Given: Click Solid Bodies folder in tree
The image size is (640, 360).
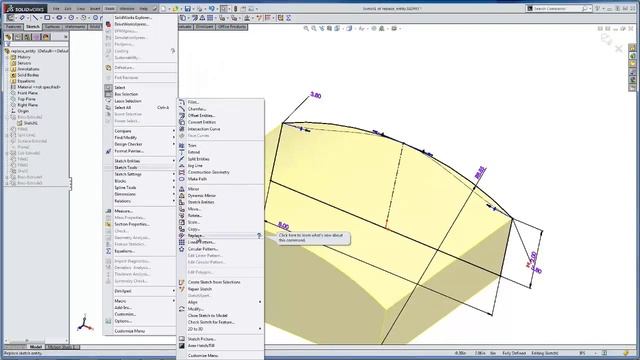Looking at the screenshot, I should pyautogui.click(x=28, y=75).
